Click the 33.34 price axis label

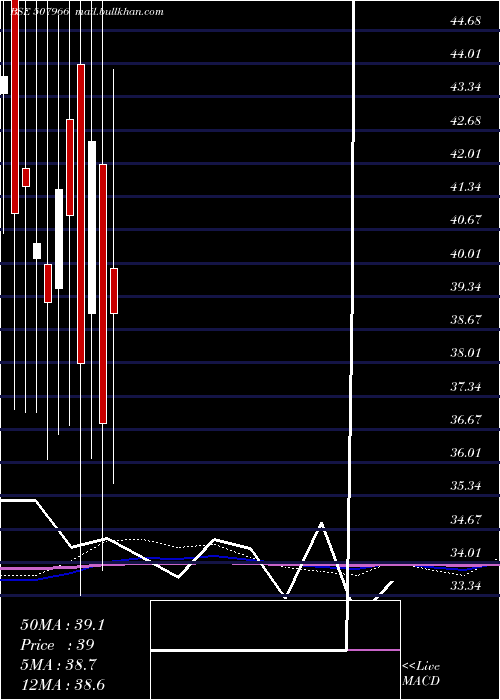(466, 586)
